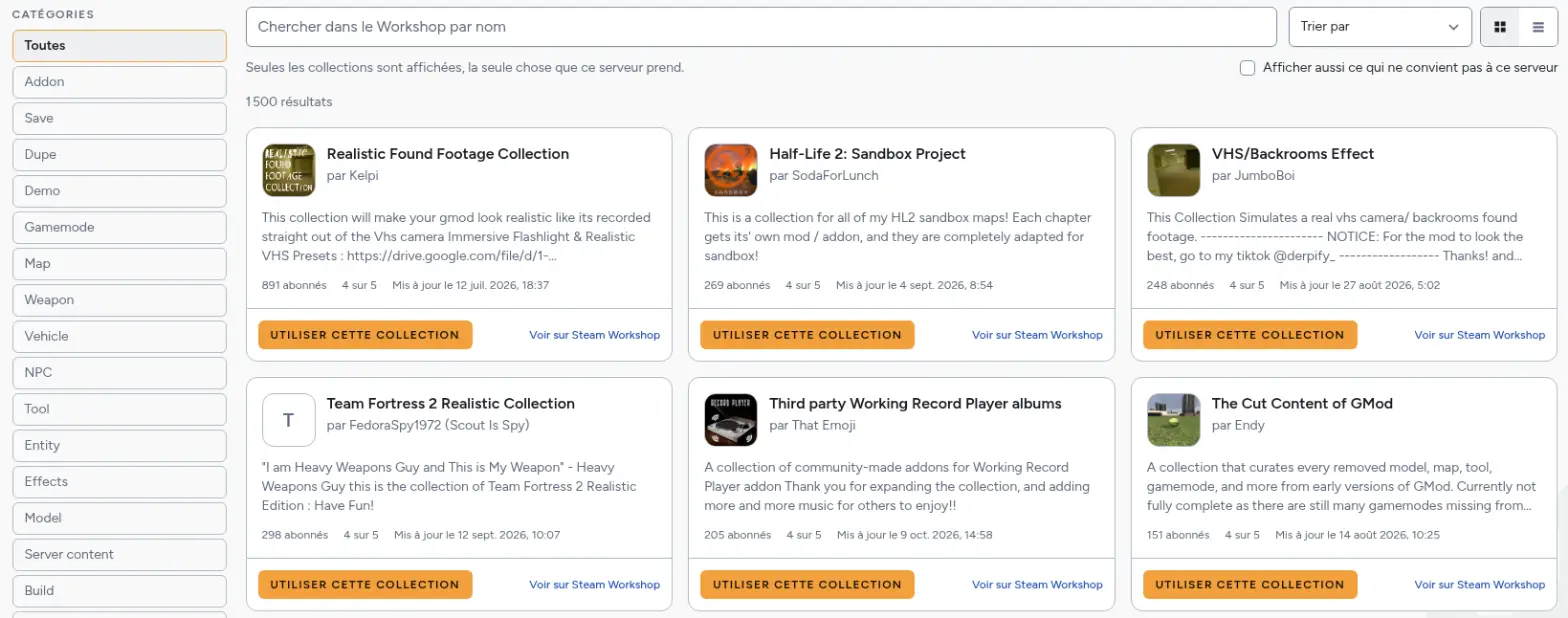This screenshot has height=618, width=1568.
Task: Filter by Effects category
Action: click(120, 482)
